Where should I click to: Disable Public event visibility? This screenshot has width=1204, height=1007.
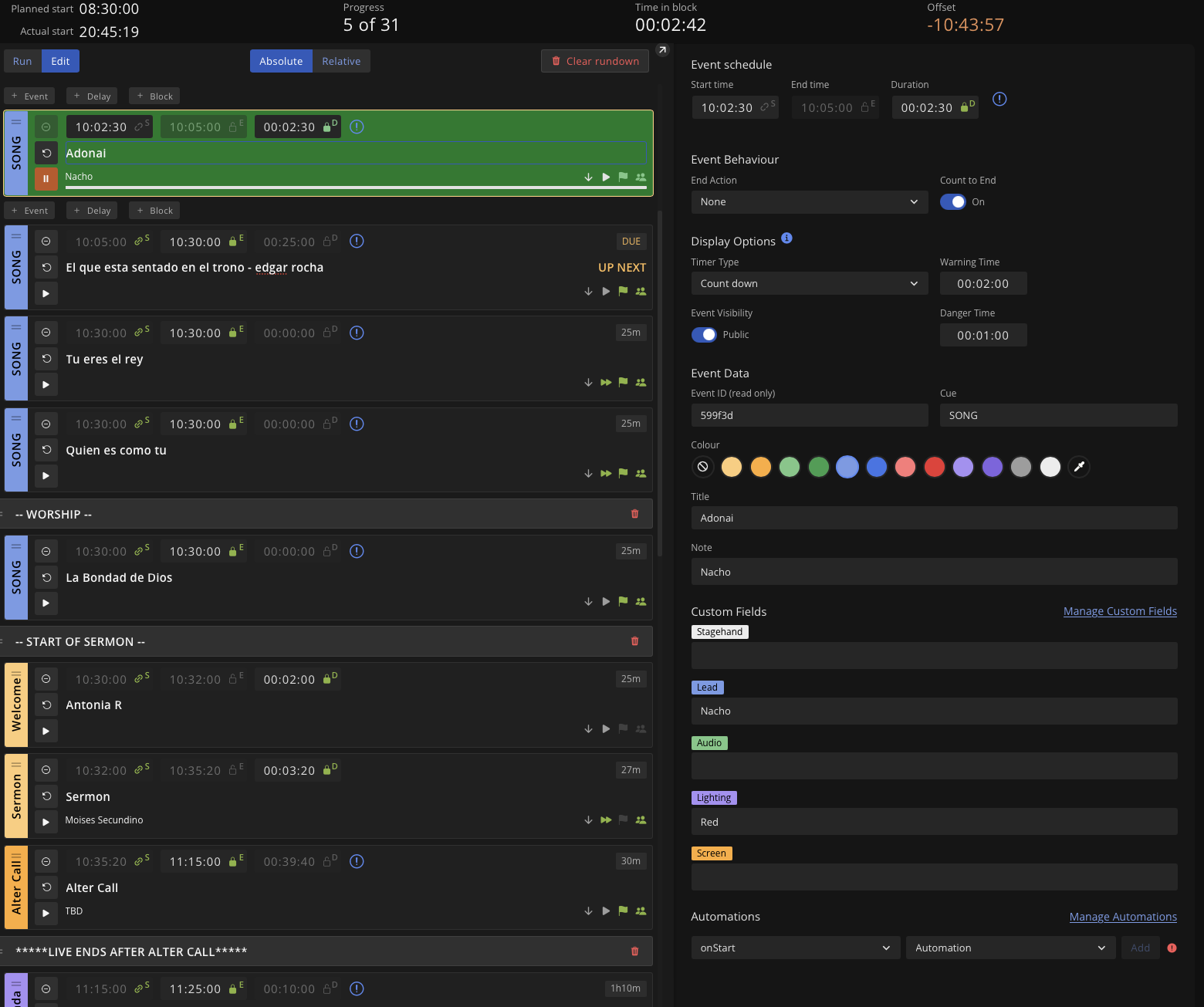pyautogui.click(x=704, y=334)
